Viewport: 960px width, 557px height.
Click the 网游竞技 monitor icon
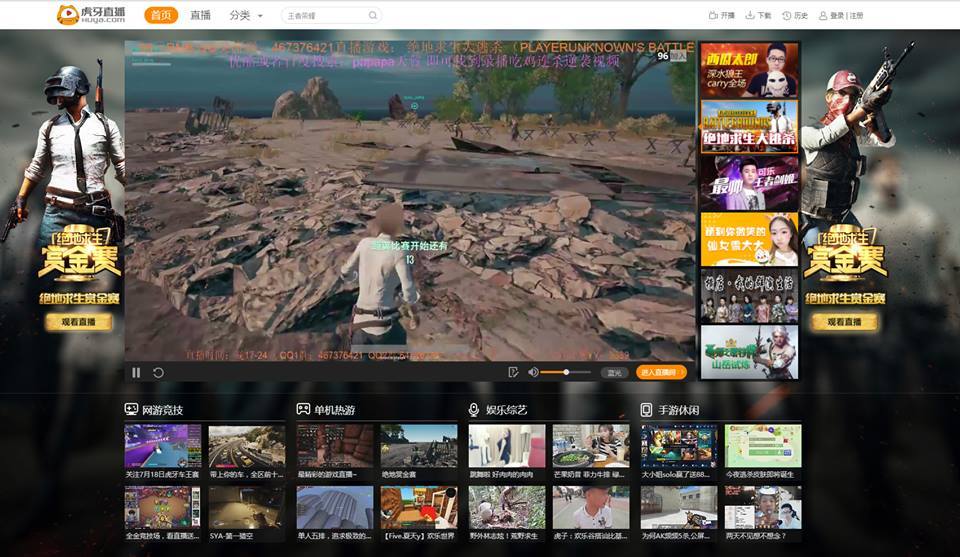click(131, 409)
